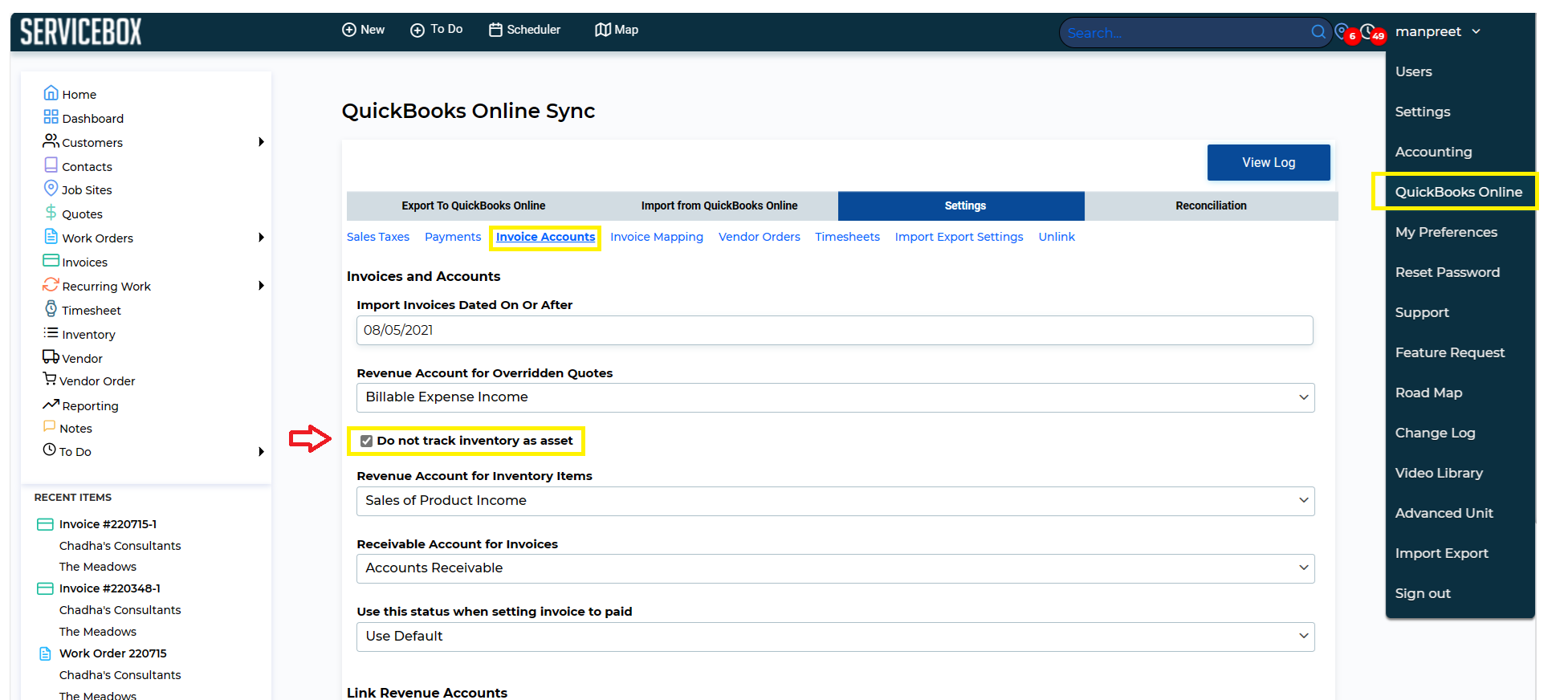Open the Reconciliation tab

(x=1211, y=206)
